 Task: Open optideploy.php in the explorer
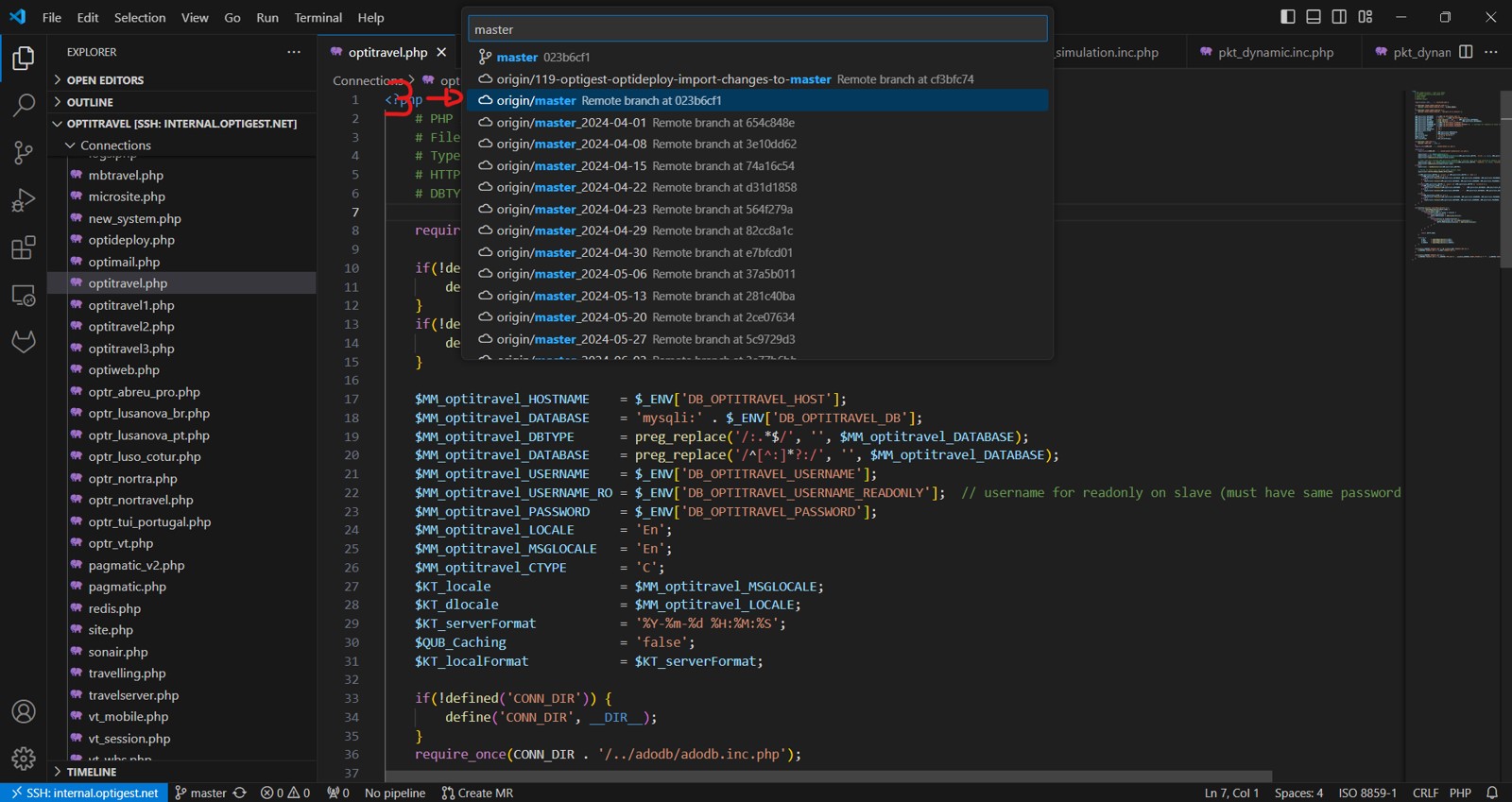click(131, 240)
